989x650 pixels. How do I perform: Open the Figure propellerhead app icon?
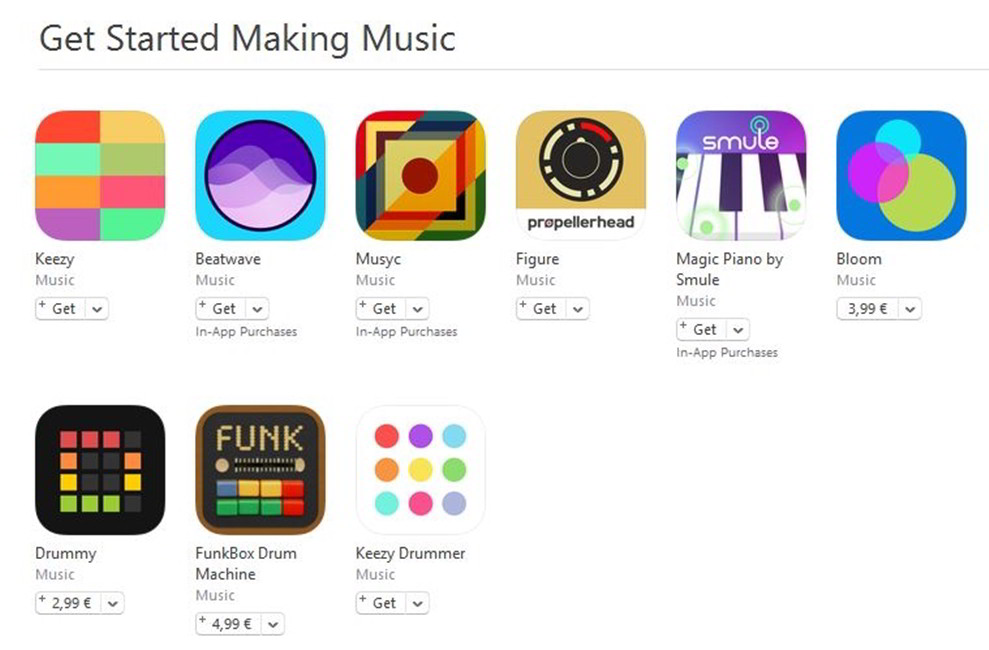[580, 175]
